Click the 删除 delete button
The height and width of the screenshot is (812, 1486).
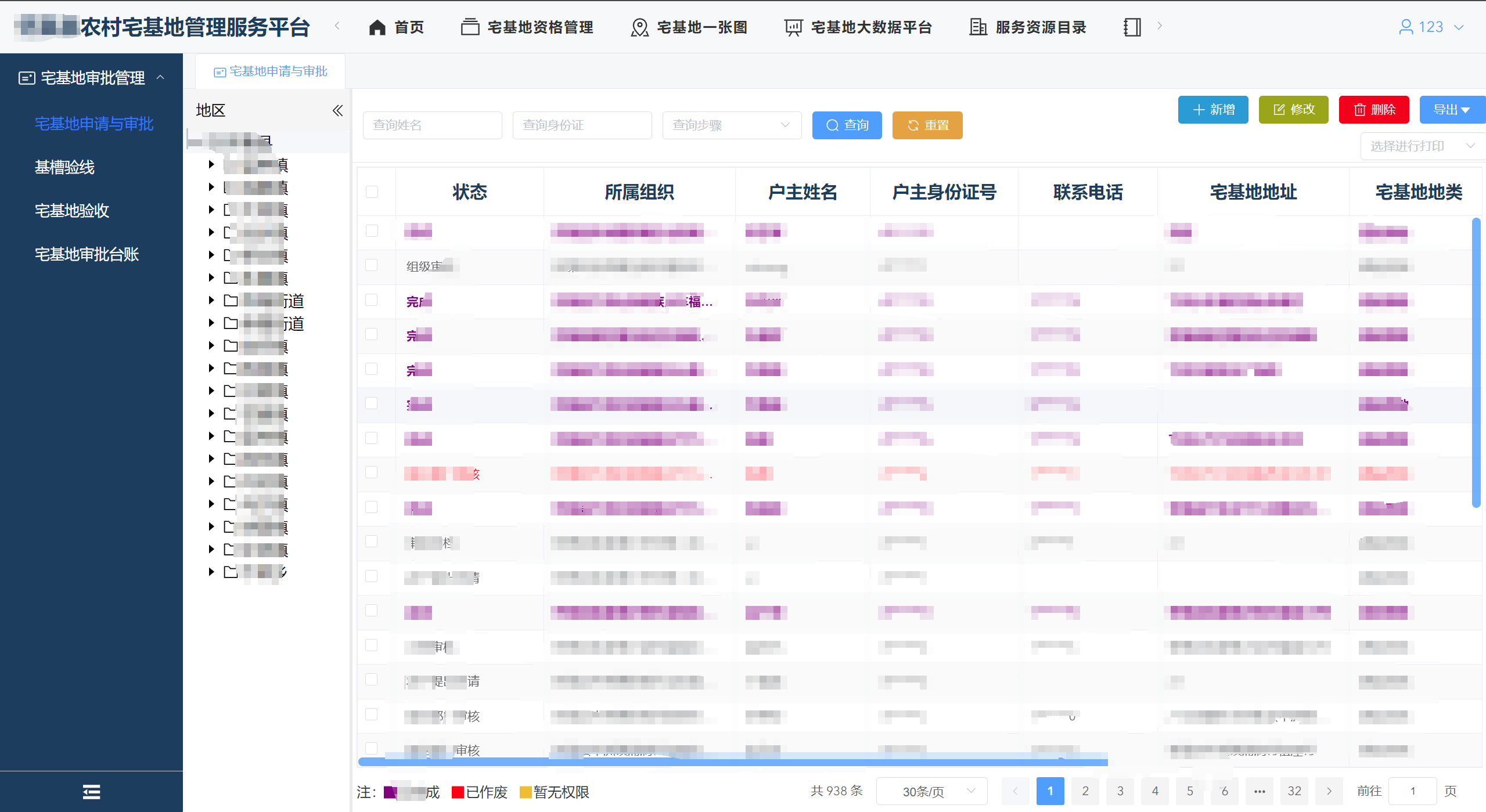[1374, 110]
